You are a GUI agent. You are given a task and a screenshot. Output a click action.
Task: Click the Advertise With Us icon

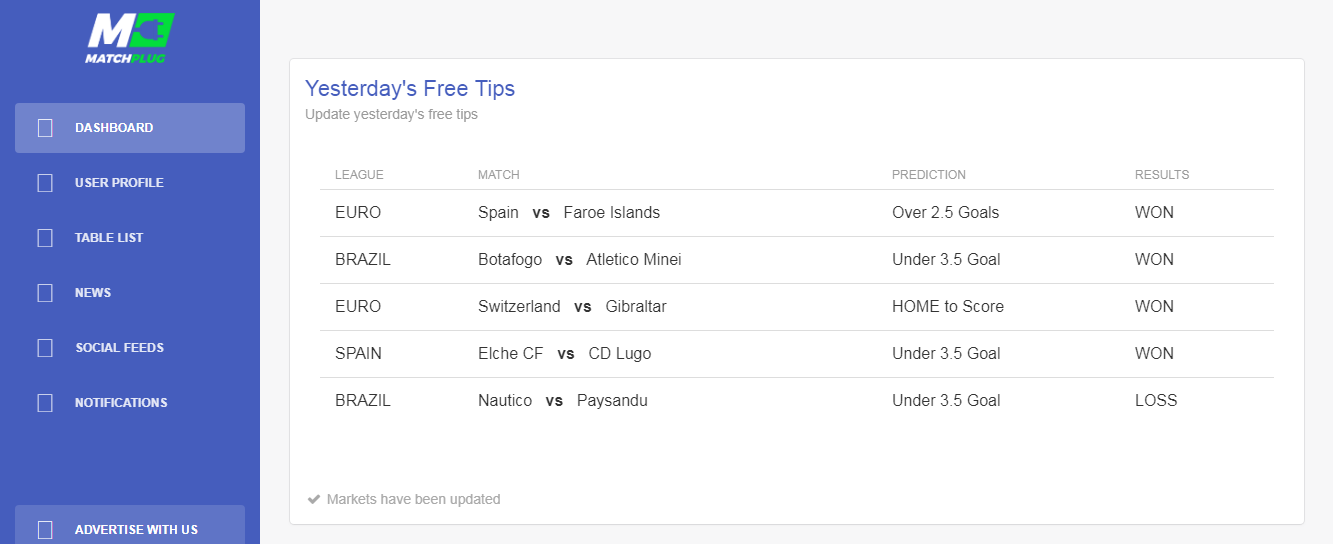[x=45, y=530]
